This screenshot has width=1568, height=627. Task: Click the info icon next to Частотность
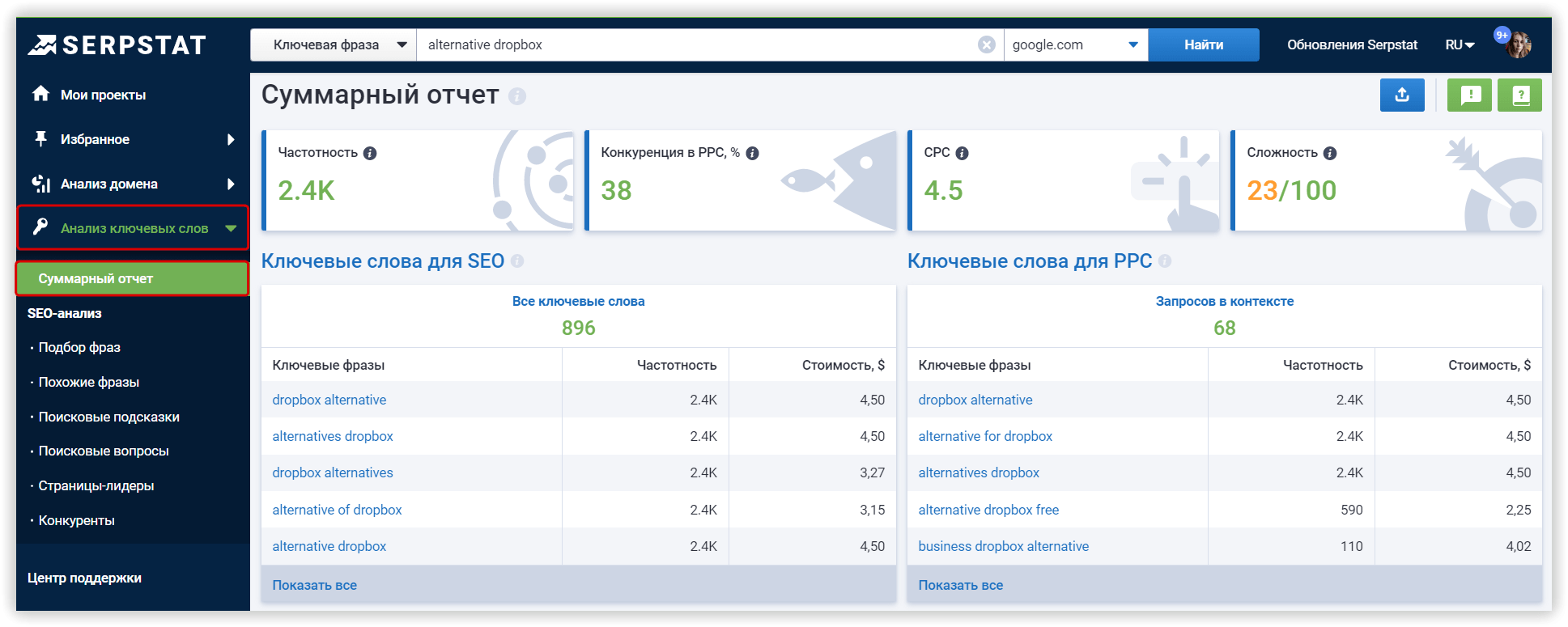pyautogui.click(x=370, y=153)
